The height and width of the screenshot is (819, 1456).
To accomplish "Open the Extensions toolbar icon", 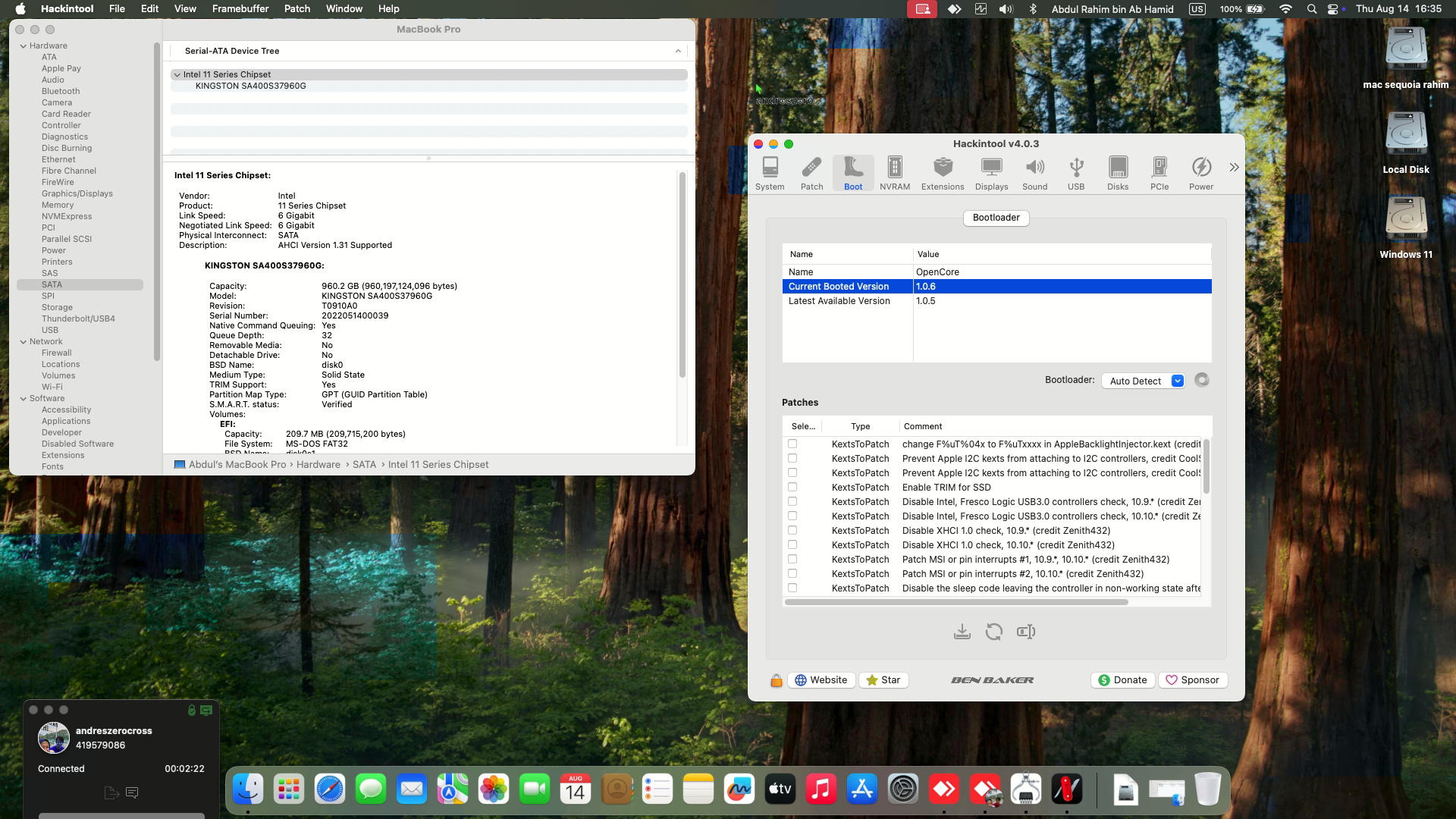I will coord(943,173).
